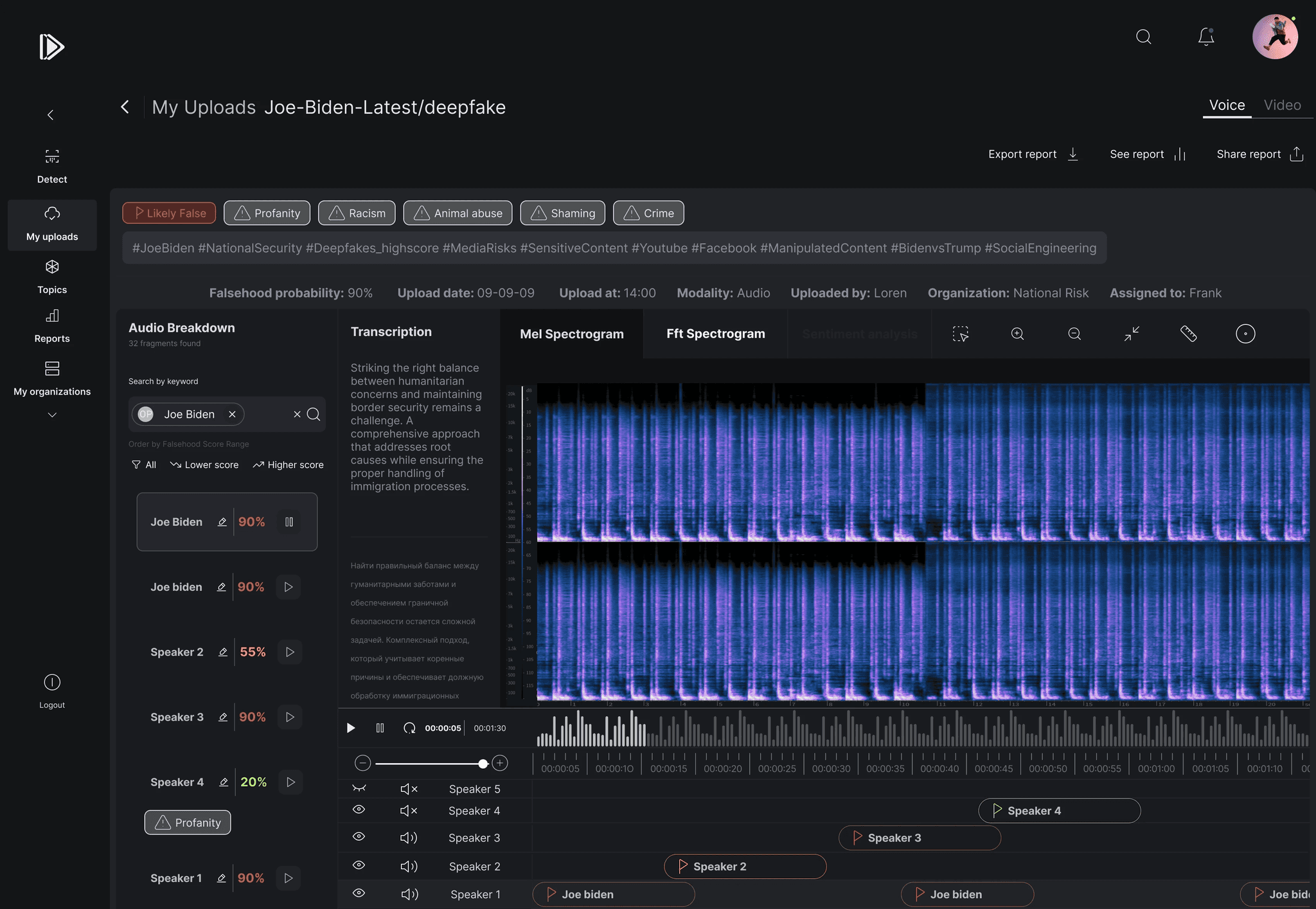Select the ruler measure tool
This screenshot has width=1316, height=909.
click(1188, 334)
